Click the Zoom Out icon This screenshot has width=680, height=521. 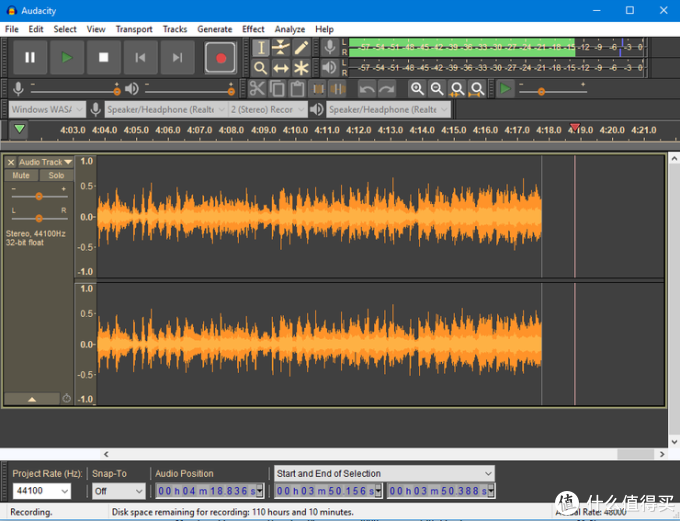click(437, 89)
